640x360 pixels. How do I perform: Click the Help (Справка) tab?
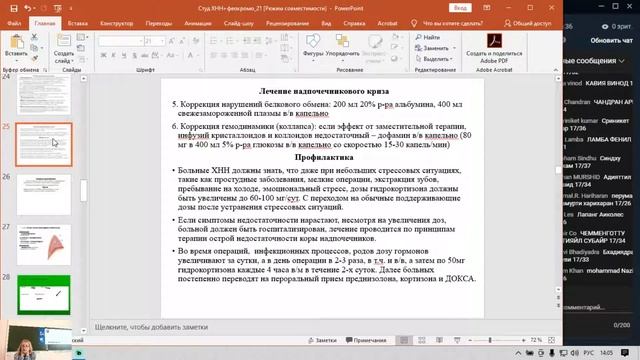point(354,24)
